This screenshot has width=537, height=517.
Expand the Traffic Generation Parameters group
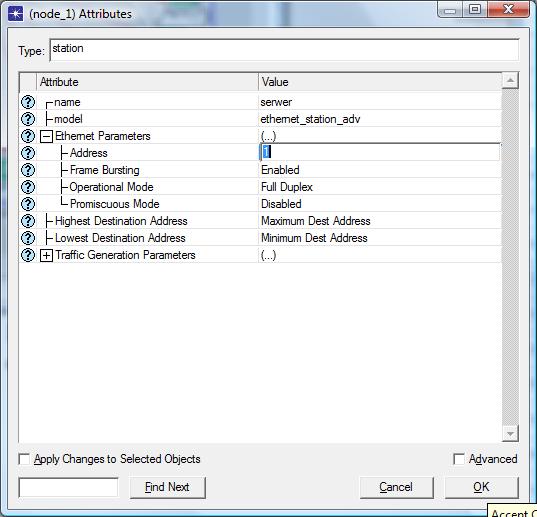click(x=46, y=256)
